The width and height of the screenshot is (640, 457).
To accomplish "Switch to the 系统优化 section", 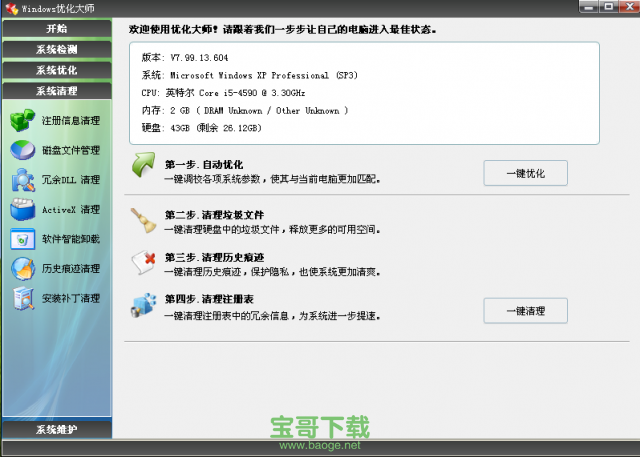I will pos(57,70).
